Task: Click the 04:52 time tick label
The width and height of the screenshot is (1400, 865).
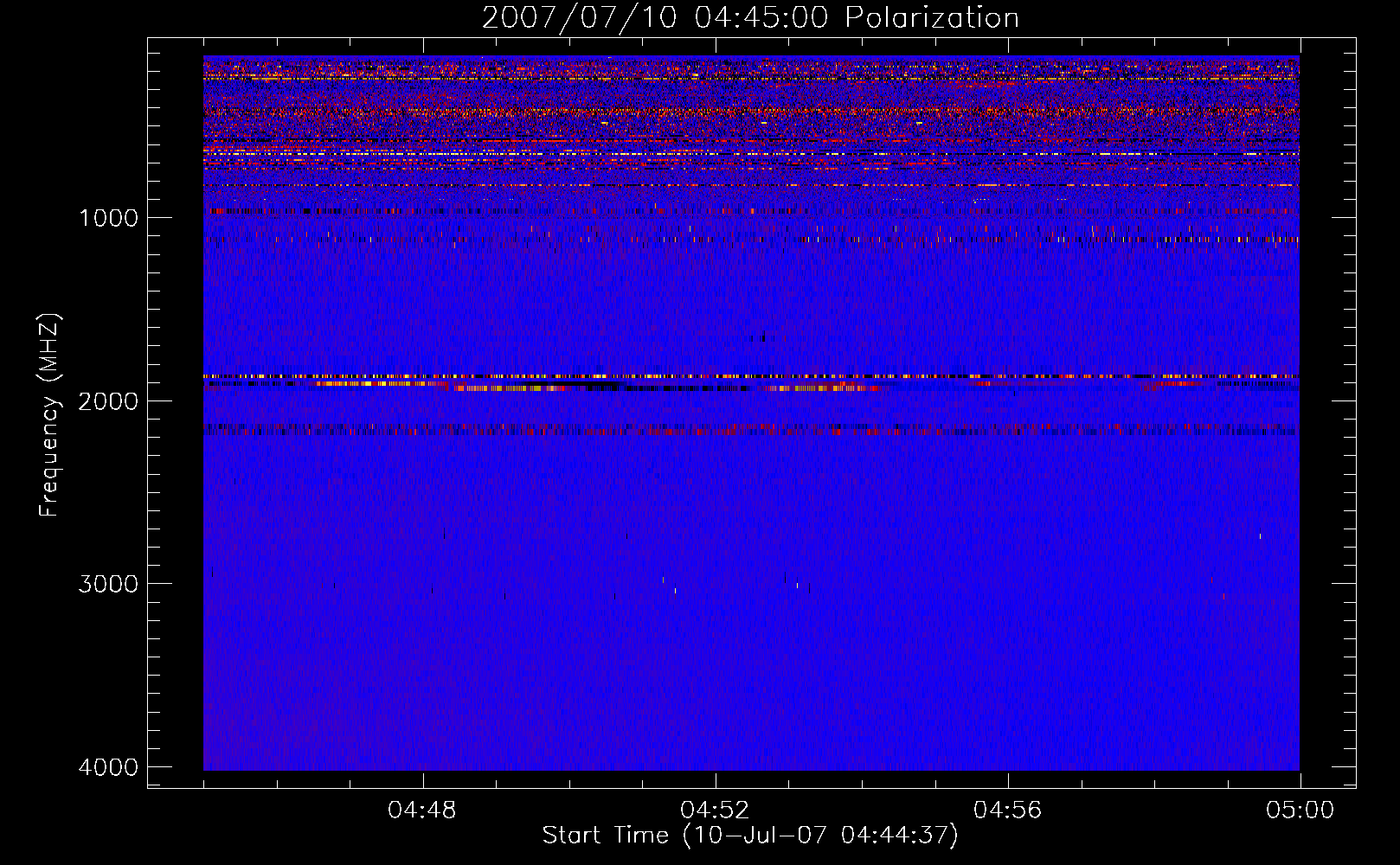Action: click(x=715, y=811)
